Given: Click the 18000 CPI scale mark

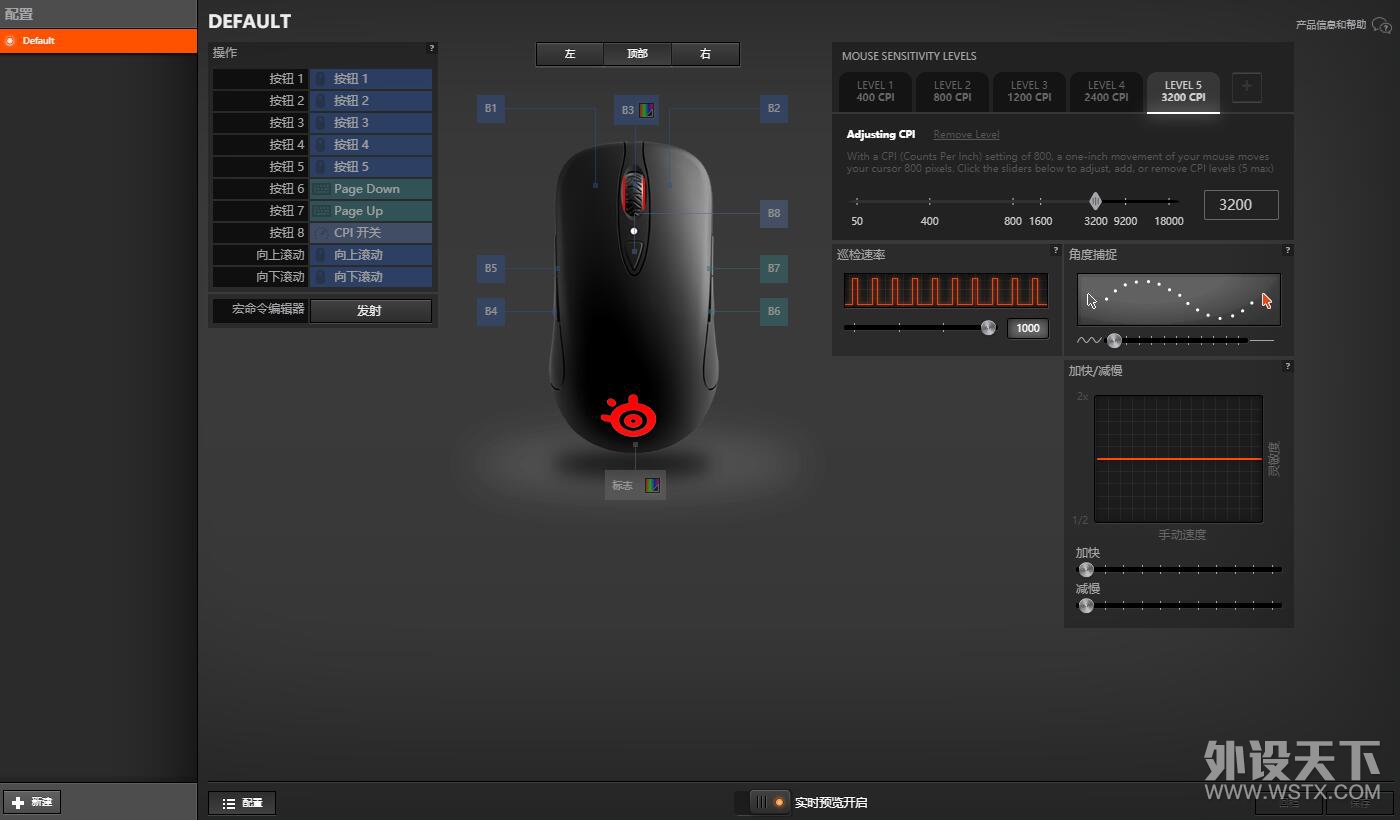Looking at the screenshot, I should coord(1169,221).
